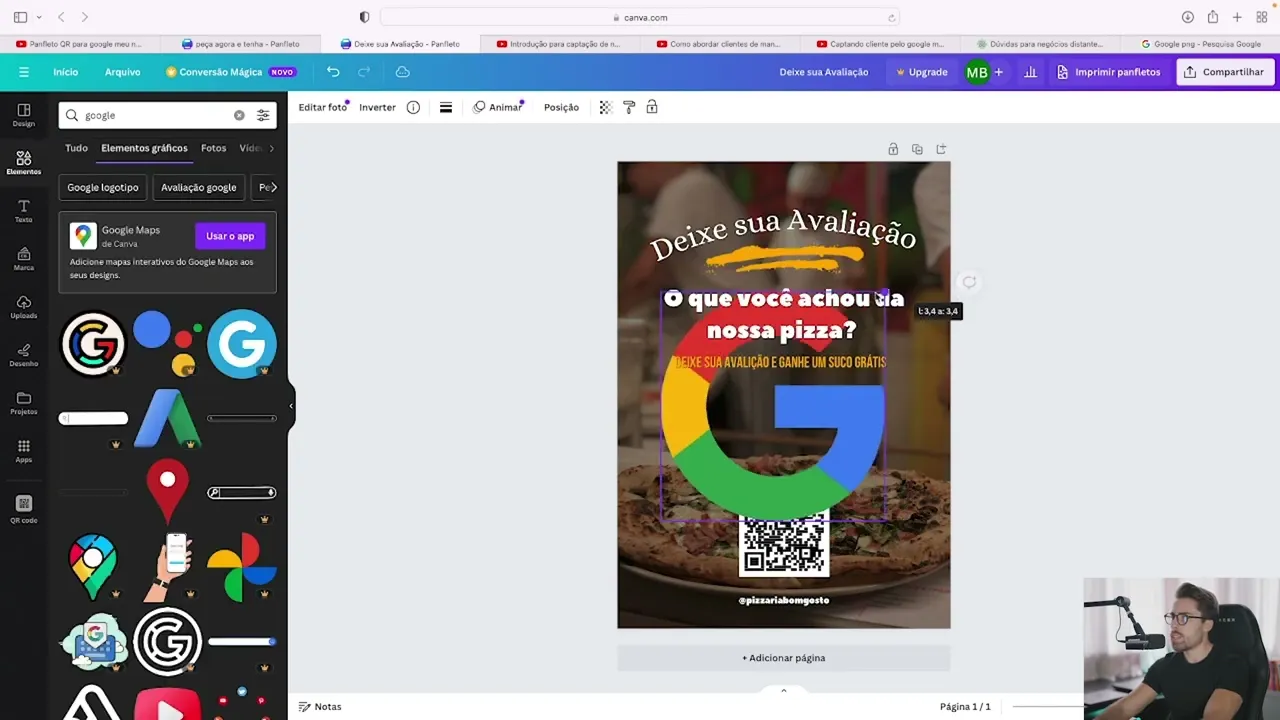Switch to the Vídeos tab
1280x720 pixels.
coord(250,148)
